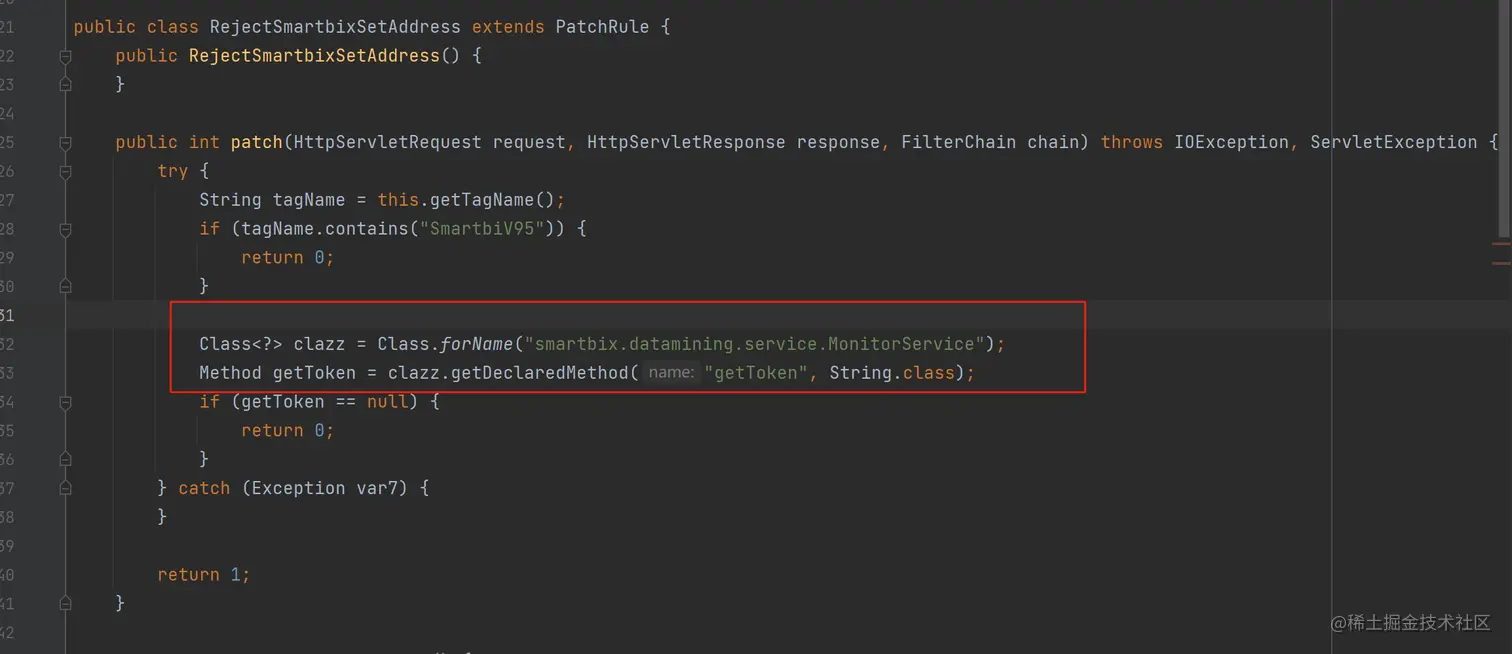Click HttpServletRequest parameter type
This screenshot has height=654, width=1512.
point(388,142)
